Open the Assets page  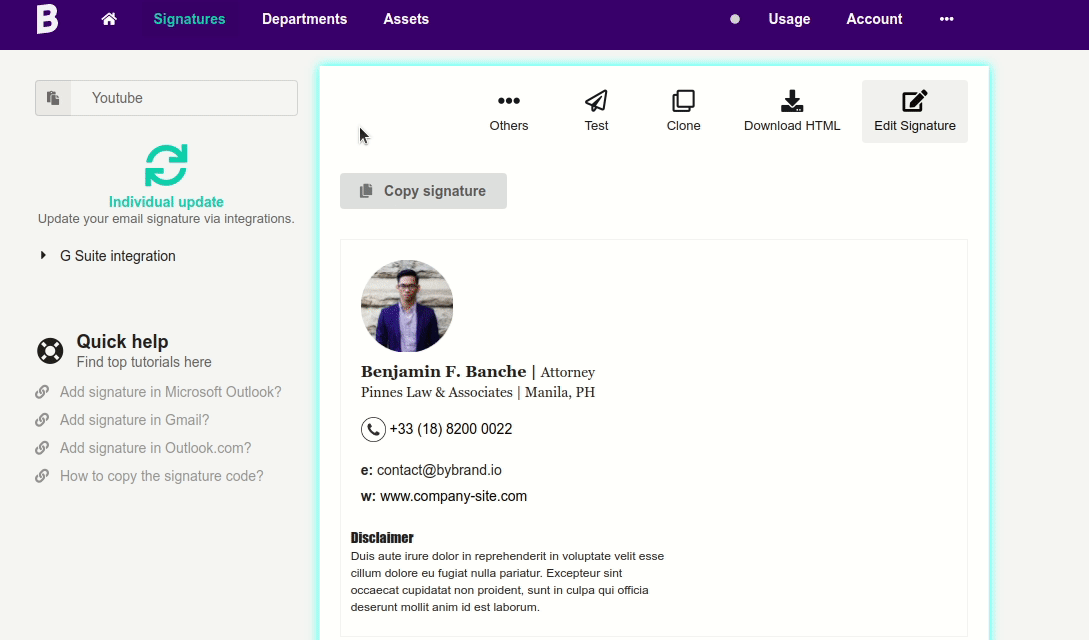click(x=406, y=19)
